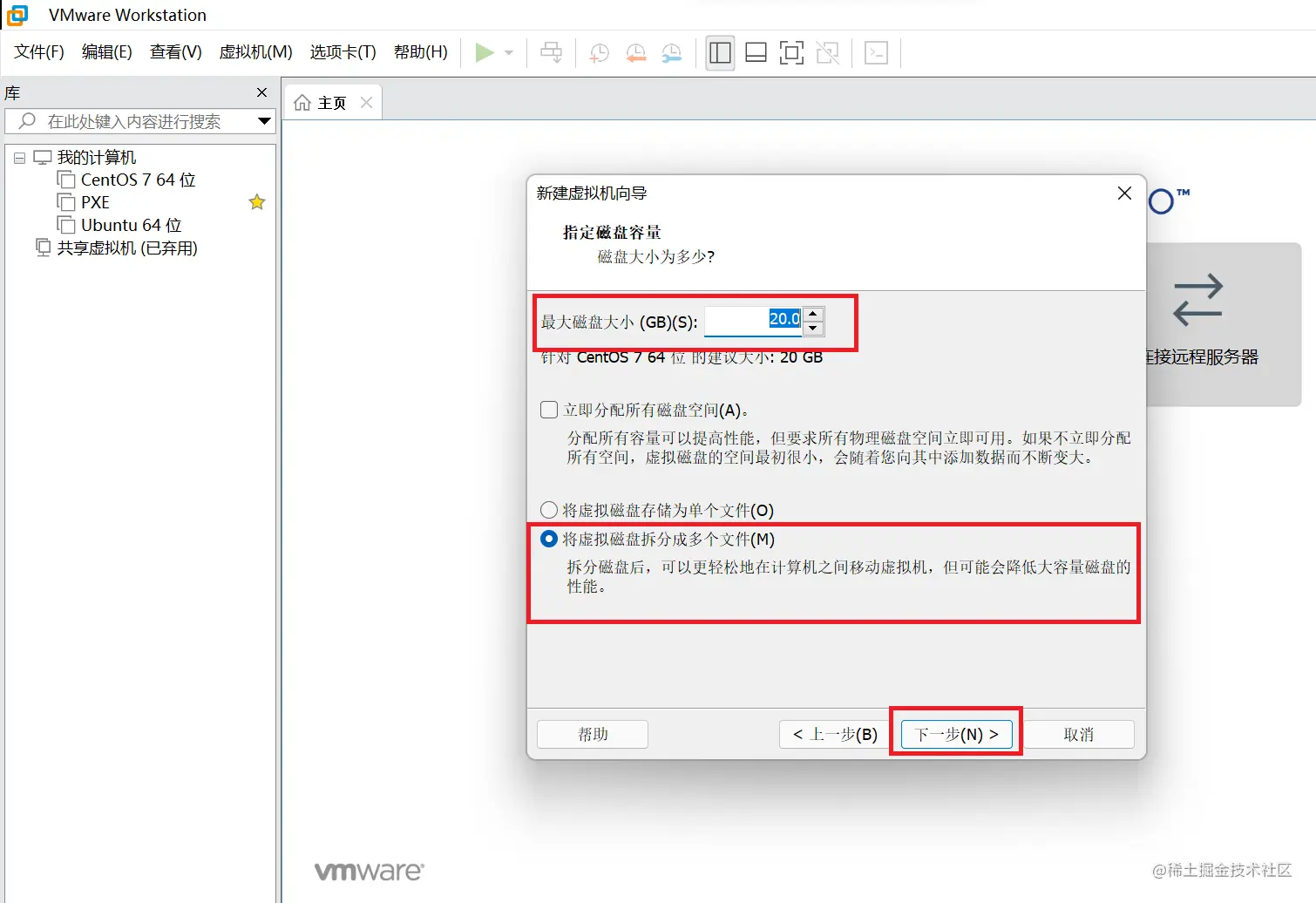The width and height of the screenshot is (1316, 903).
Task: Select 共享虚拟机 (已弃用) item
Action: pos(127,248)
